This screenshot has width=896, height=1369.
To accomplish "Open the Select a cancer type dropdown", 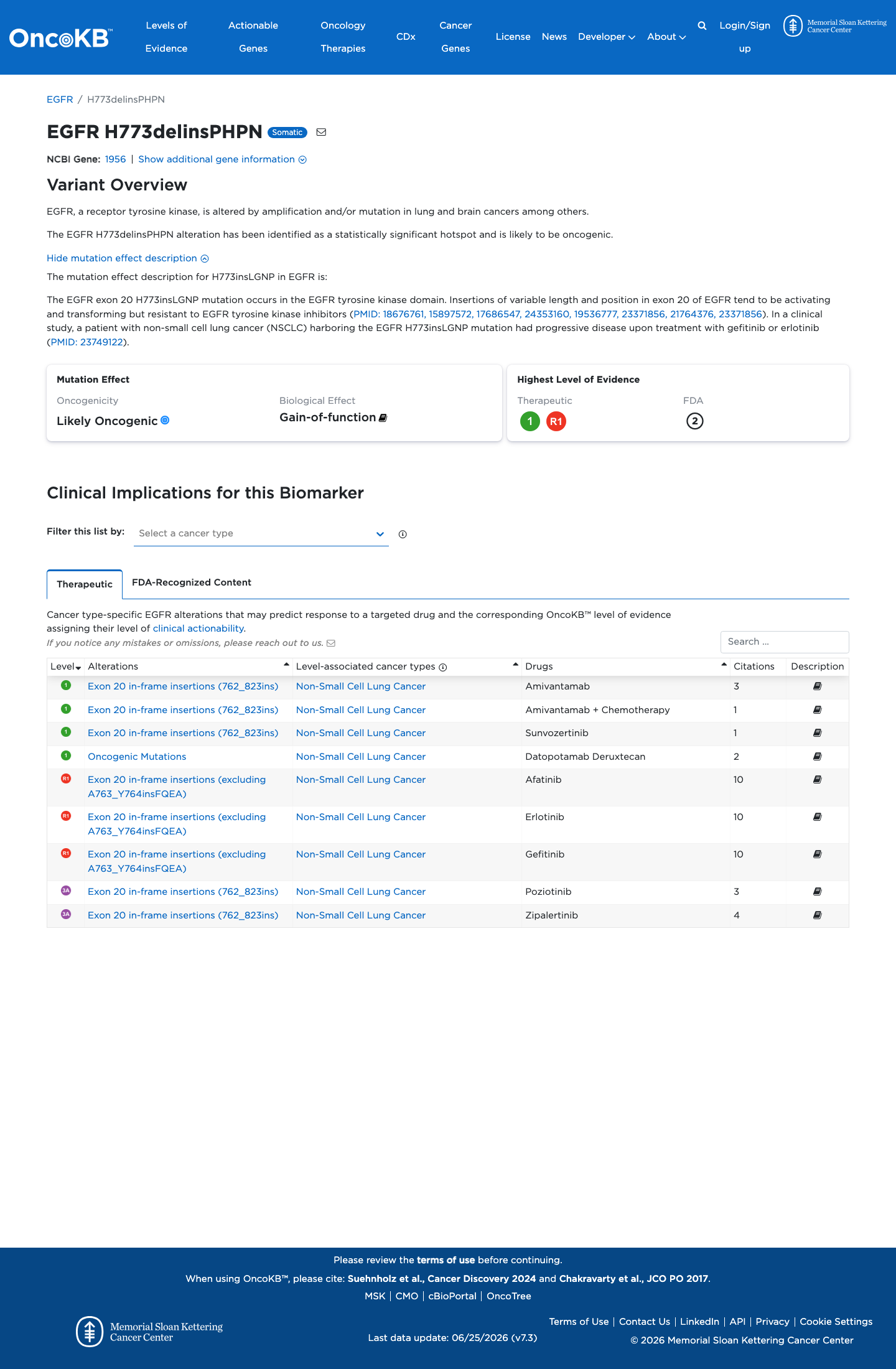I will [261, 533].
